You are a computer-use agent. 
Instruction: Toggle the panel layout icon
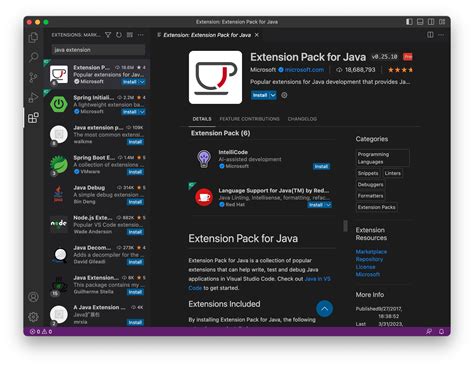coord(420,22)
